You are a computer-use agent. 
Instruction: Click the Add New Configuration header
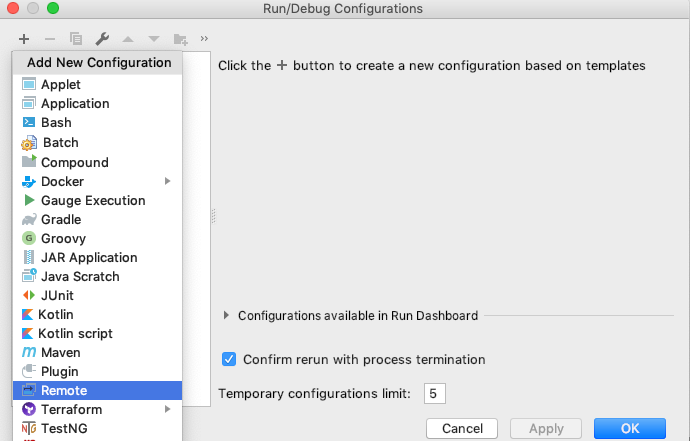[99, 62]
